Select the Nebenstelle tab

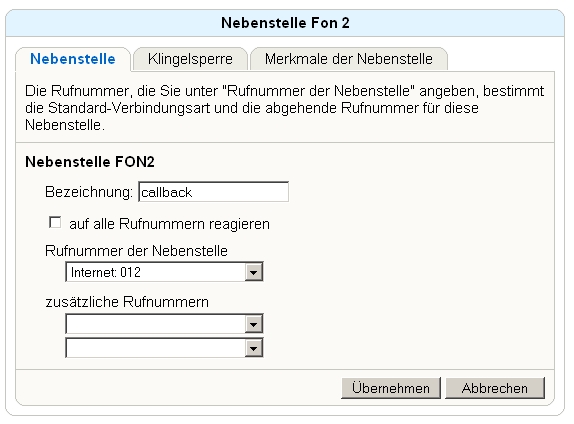(73, 59)
